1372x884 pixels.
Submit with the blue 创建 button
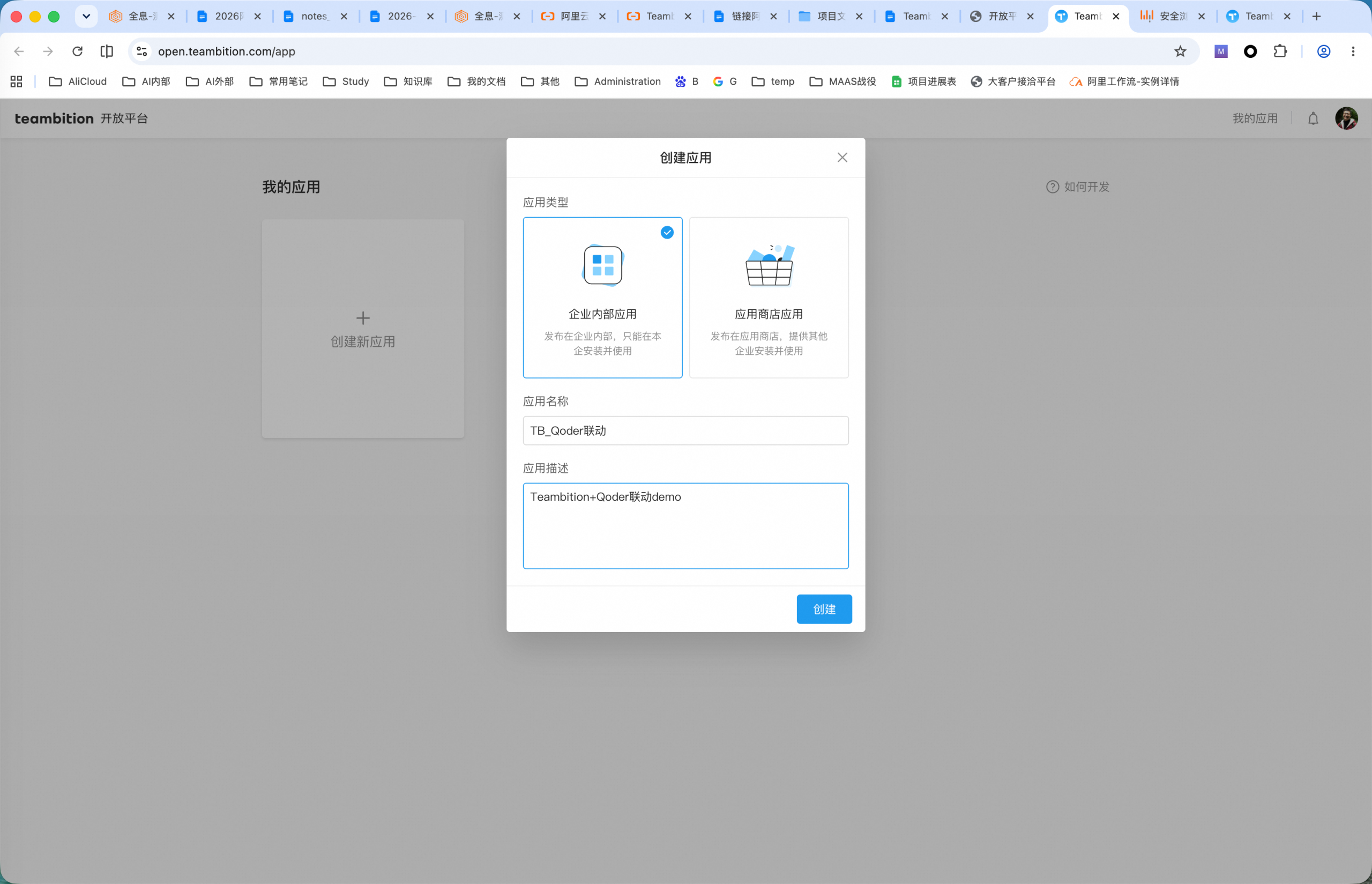pos(824,609)
